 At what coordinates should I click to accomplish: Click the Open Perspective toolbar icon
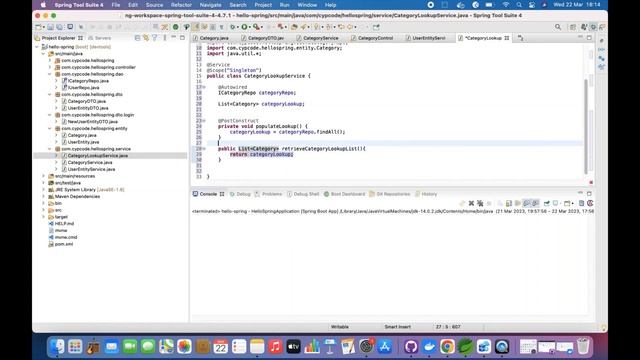573,27
